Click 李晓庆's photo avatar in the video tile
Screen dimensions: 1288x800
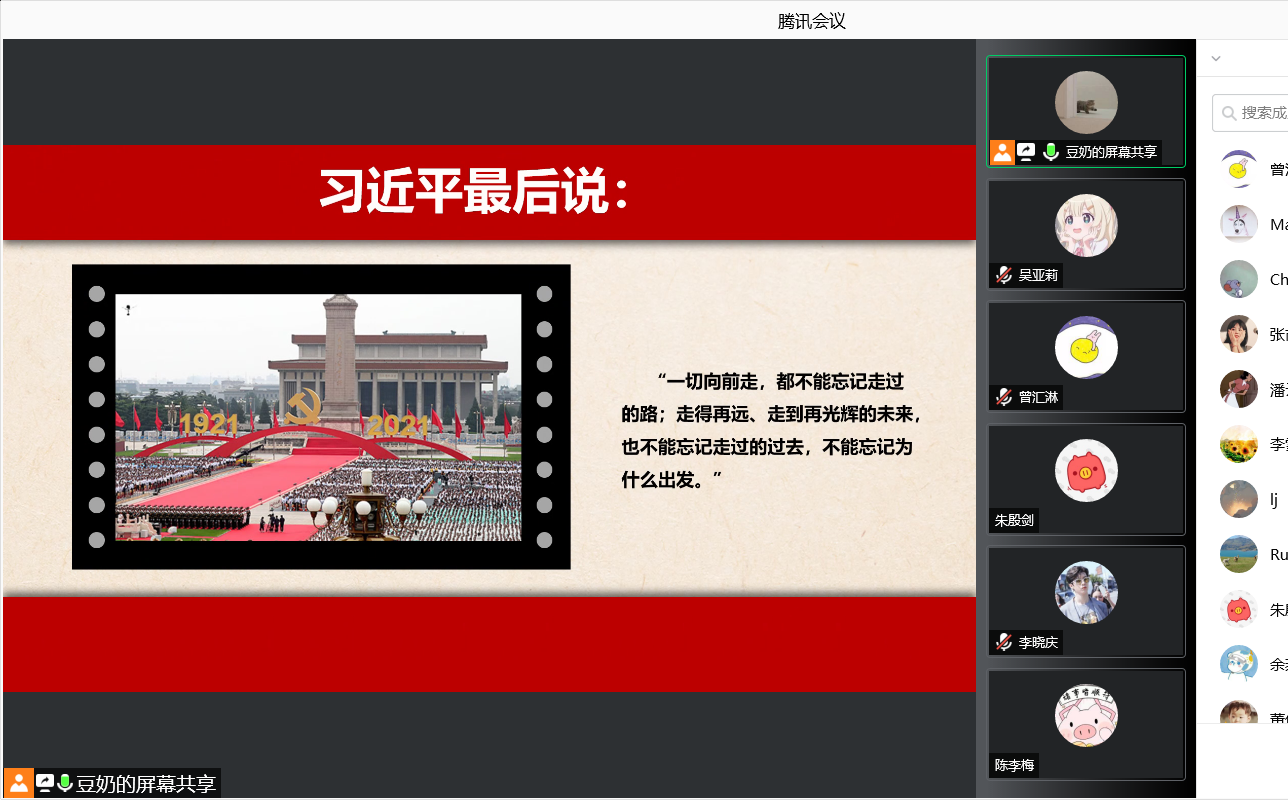(x=1086, y=592)
